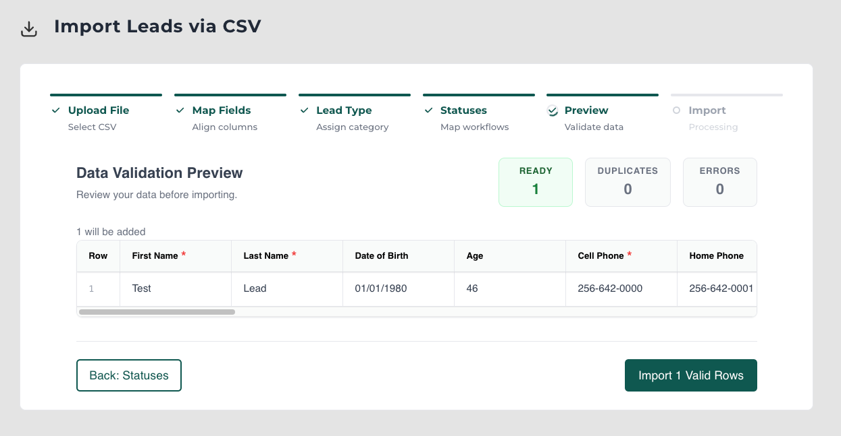Click the '46' age cell

[510, 289]
